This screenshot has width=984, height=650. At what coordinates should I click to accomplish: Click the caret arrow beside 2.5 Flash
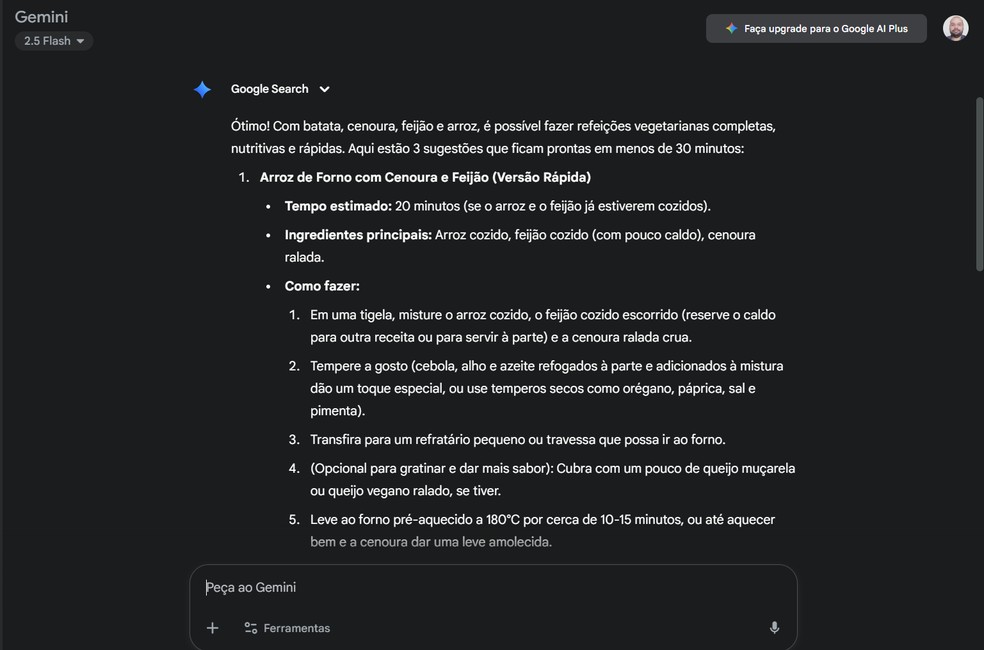coord(78,40)
